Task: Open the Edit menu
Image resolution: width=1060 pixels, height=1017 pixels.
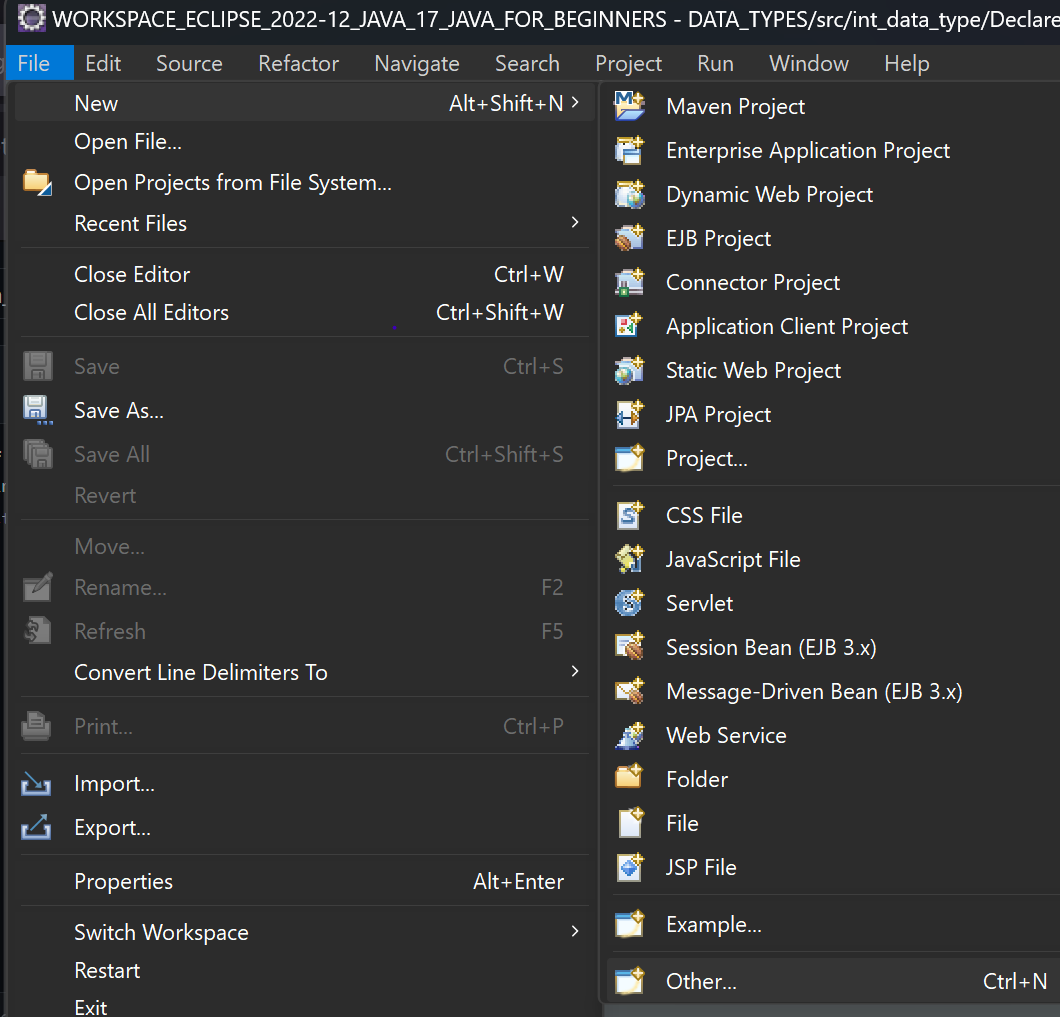Action: pos(103,64)
